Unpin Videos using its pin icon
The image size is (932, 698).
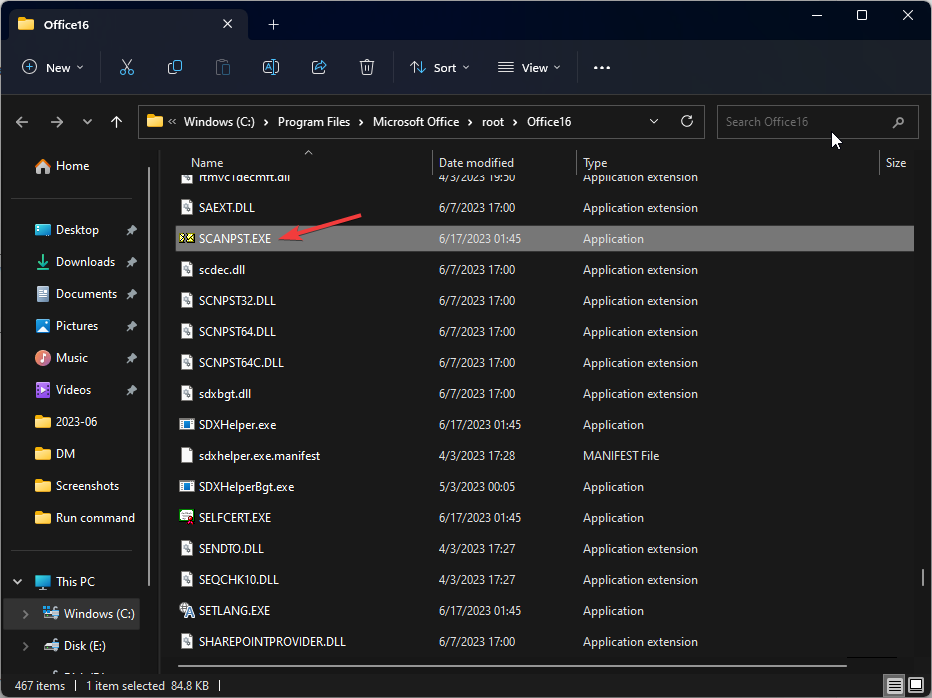point(132,390)
